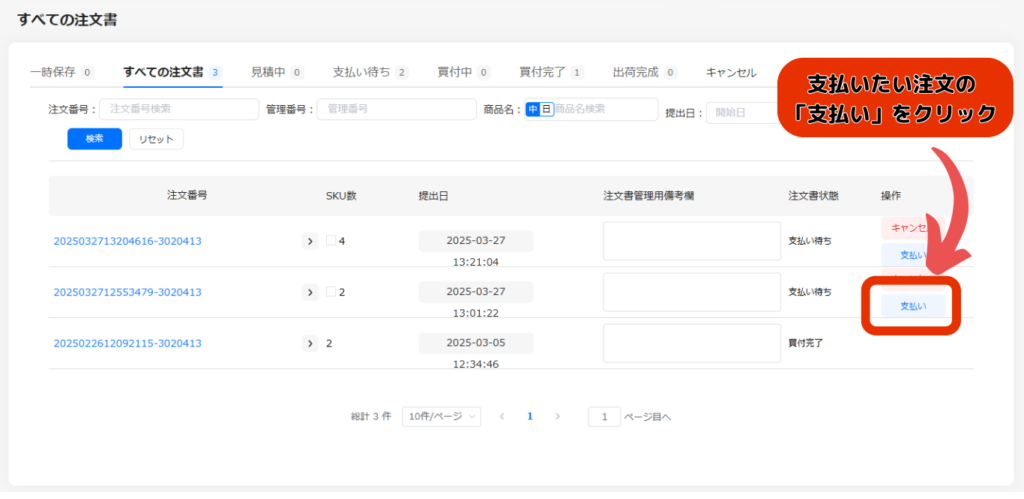1024x499 pixels.
Task: Expand row of order 2025032712553479-3020413
Action: point(310,292)
